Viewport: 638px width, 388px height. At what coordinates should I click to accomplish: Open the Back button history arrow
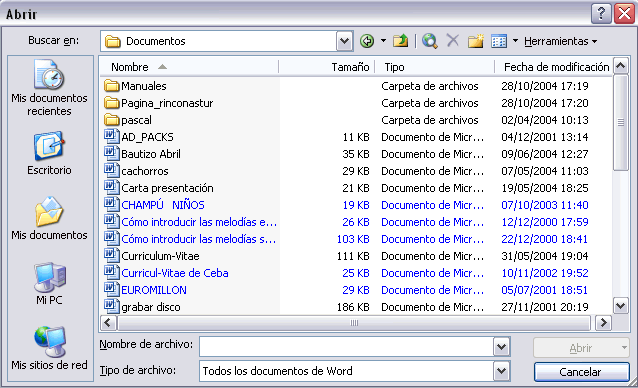tap(383, 41)
